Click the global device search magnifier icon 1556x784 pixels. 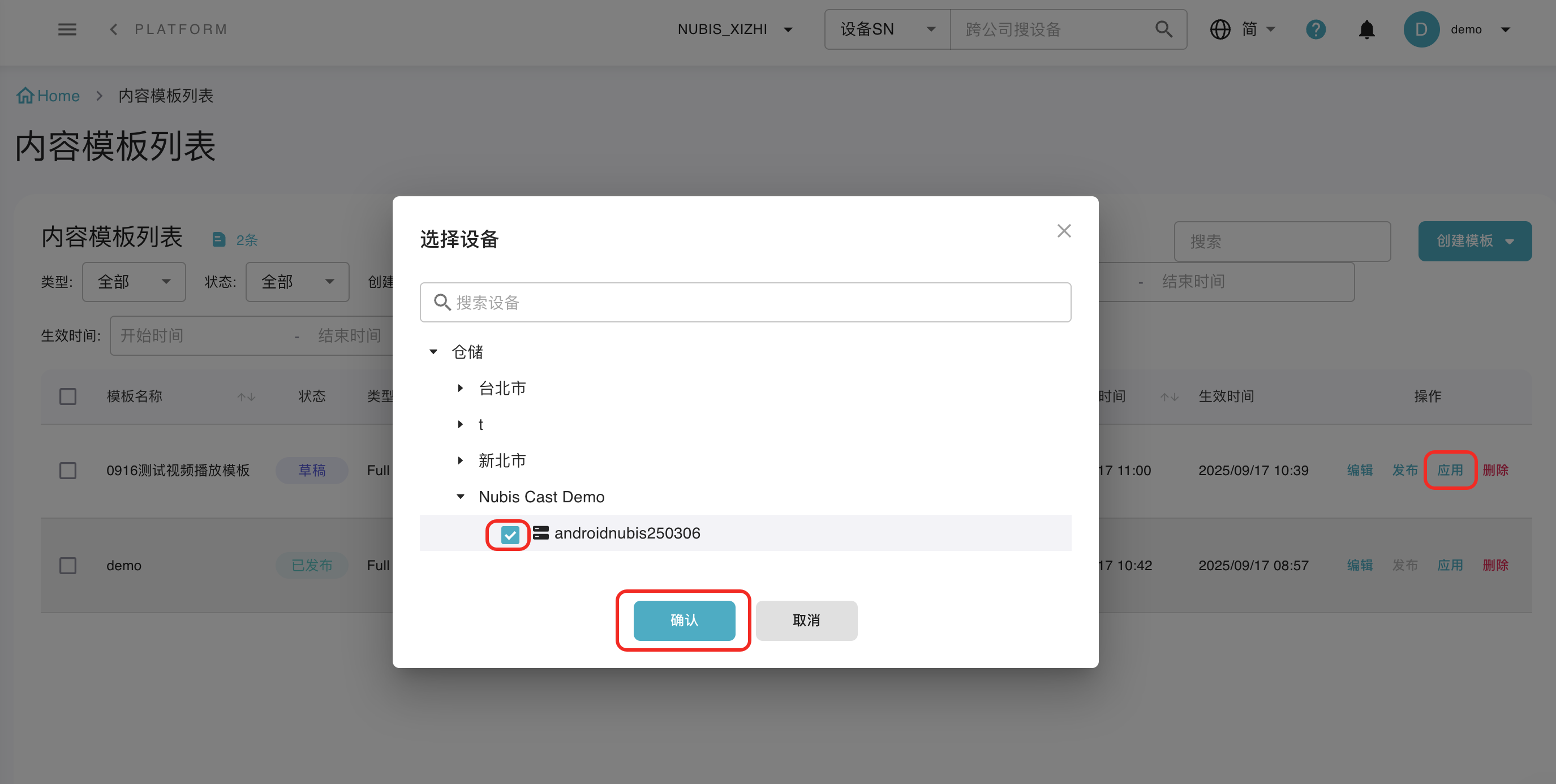pos(1163,29)
